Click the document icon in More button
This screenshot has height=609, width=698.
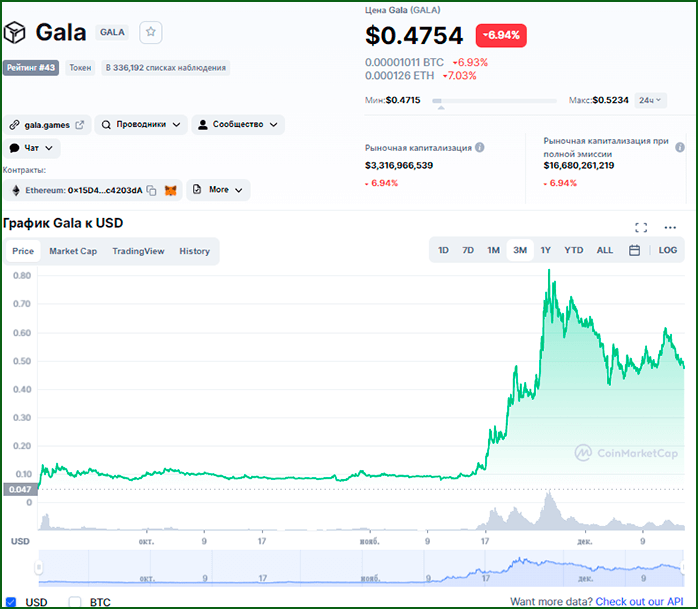pyautogui.click(x=197, y=190)
